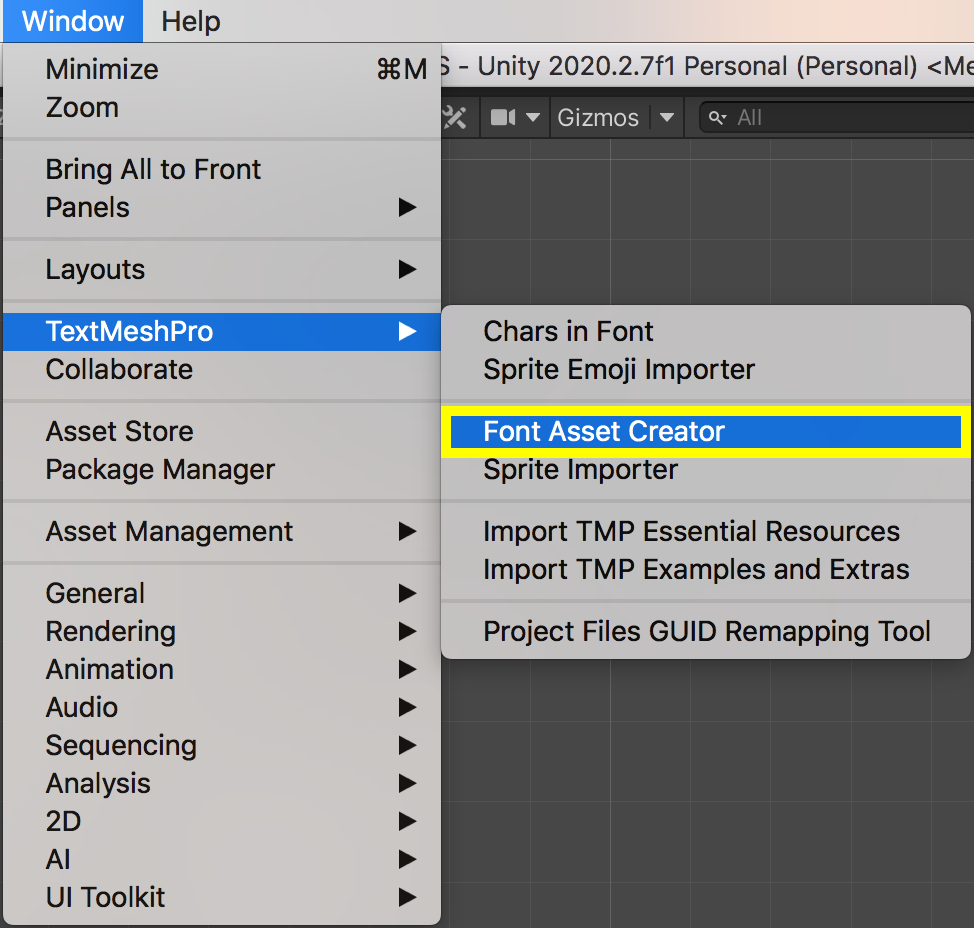This screenshot has width=974, height=928.
Task: Open Font Asset Creator
Action: 706,432
